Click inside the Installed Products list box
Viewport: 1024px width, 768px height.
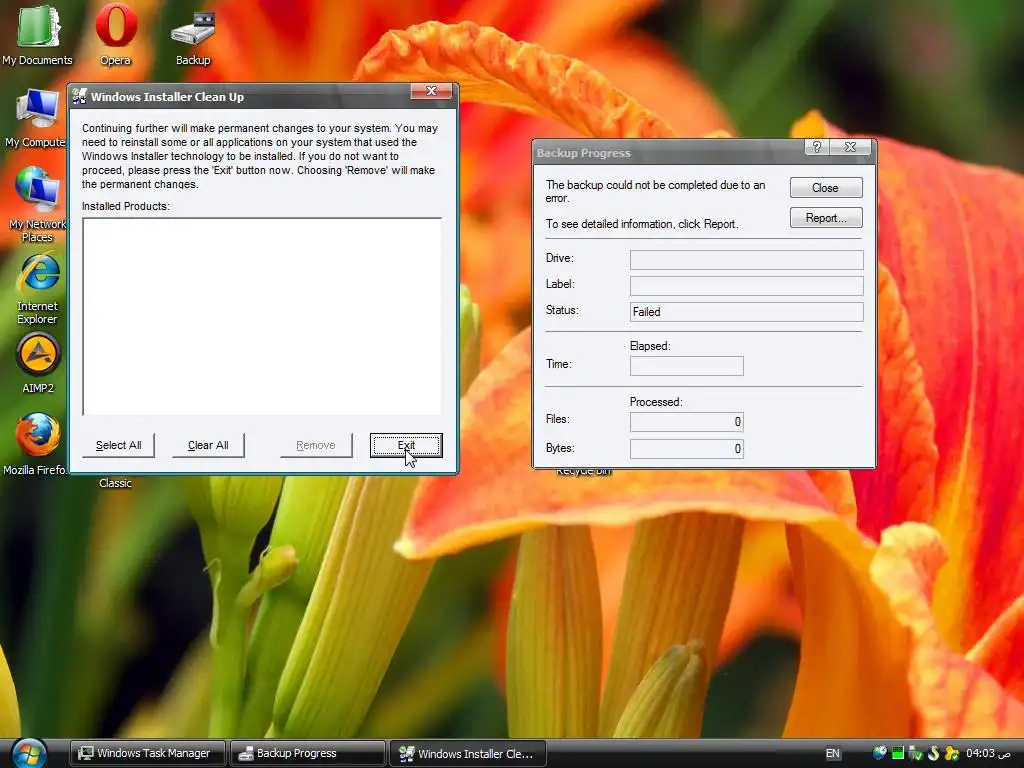click(x=262, y=316)
